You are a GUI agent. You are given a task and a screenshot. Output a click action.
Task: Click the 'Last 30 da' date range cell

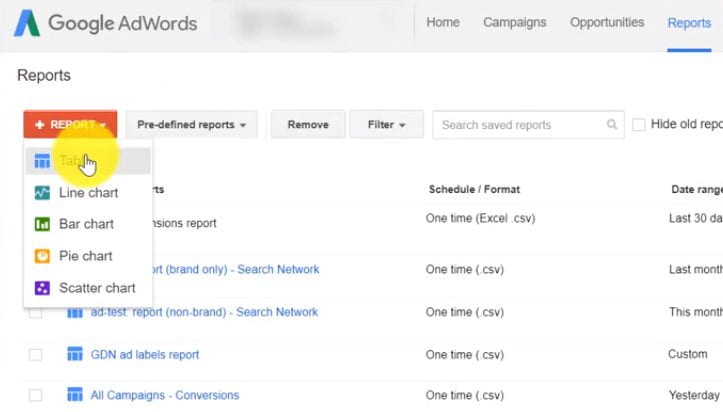695,218
